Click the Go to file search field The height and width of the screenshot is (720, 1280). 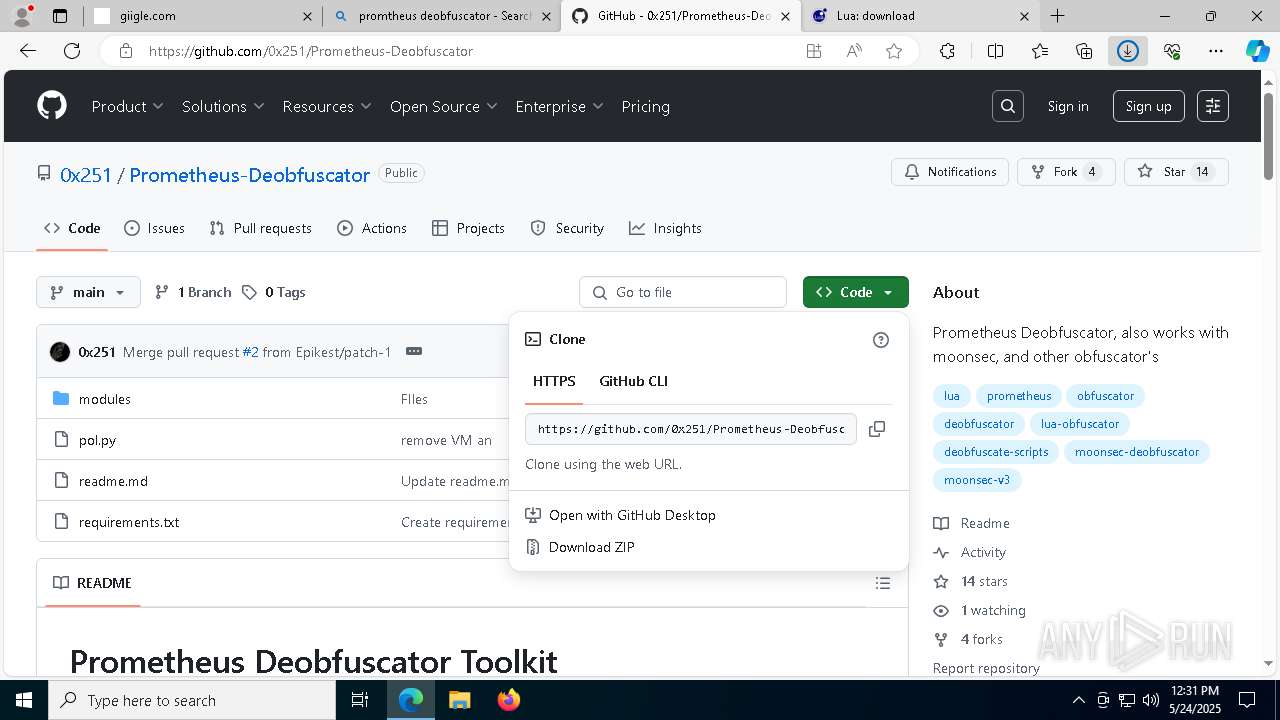683,292
